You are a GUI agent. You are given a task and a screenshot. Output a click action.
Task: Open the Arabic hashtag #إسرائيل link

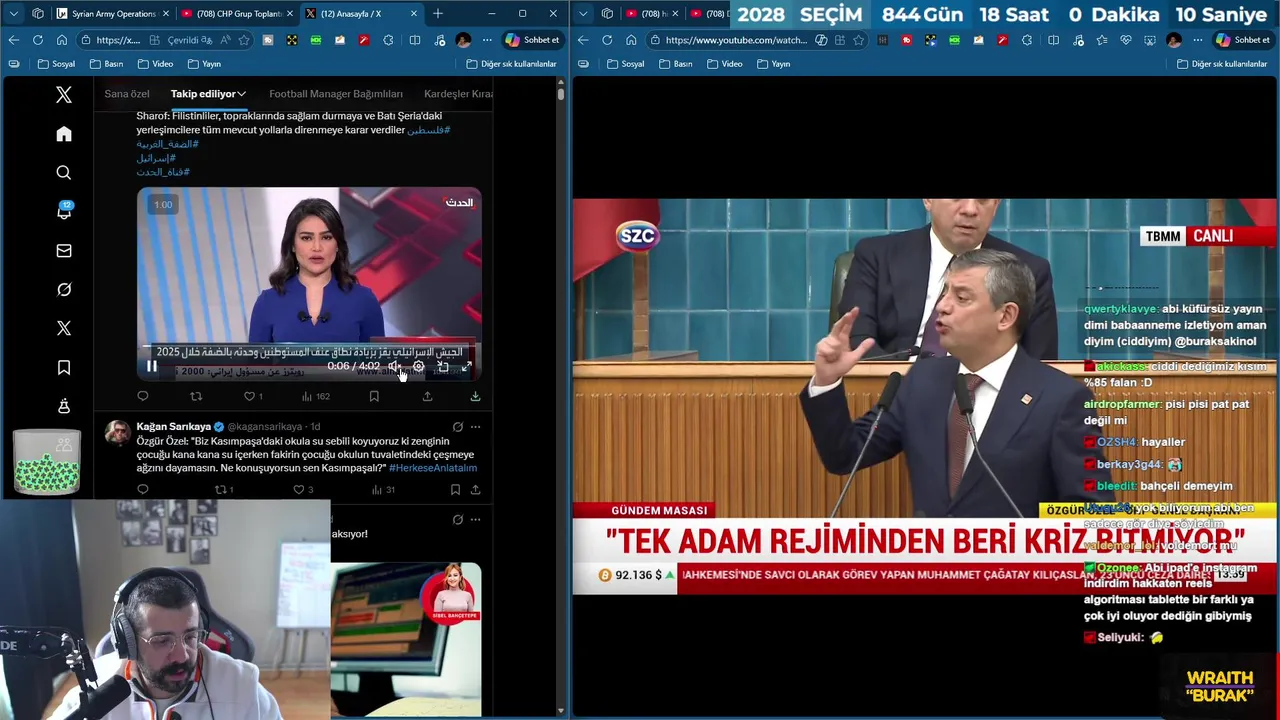coord(156,158)
